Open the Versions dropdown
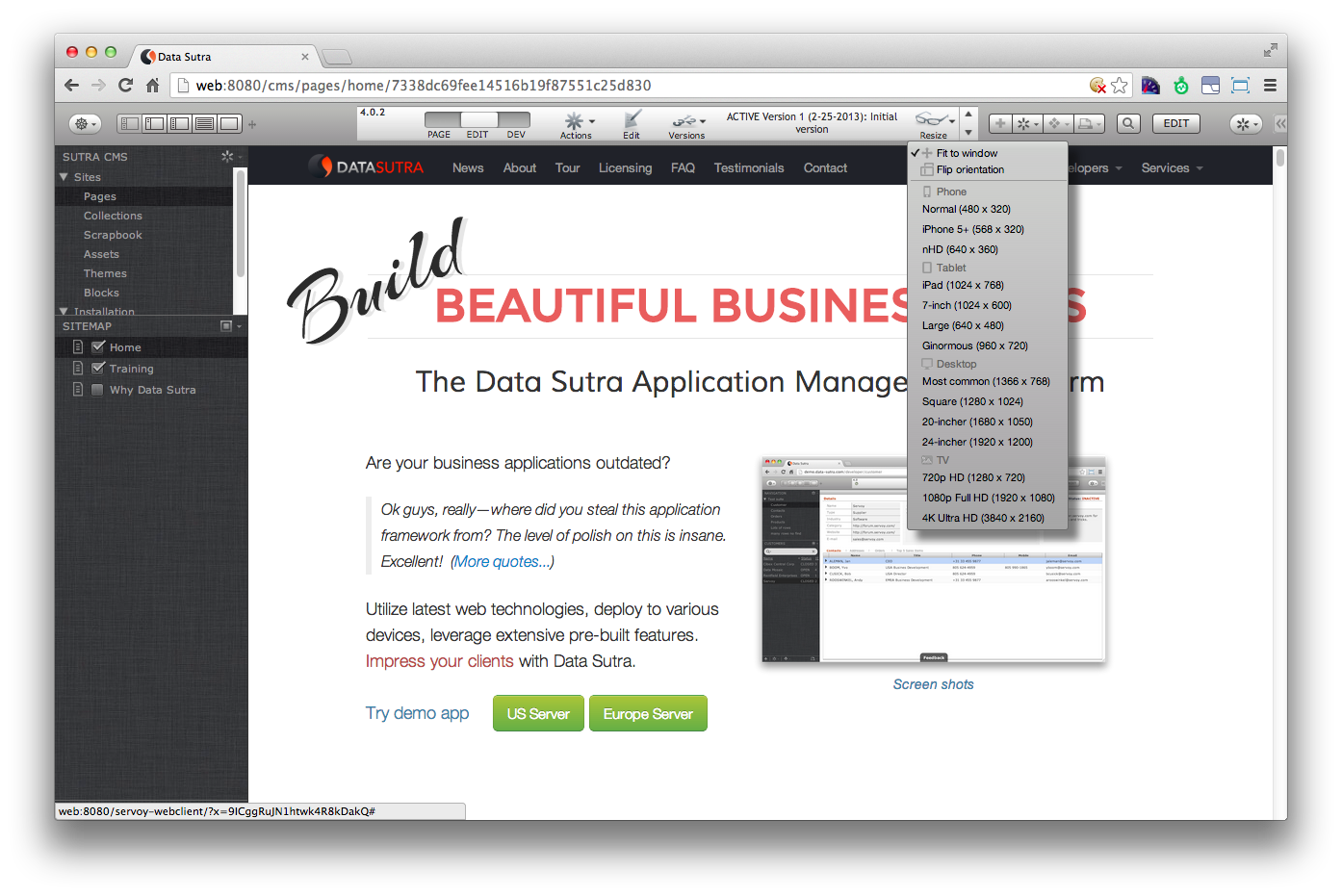This screenshot has width=1342, height=896. [x=687, y=124]
